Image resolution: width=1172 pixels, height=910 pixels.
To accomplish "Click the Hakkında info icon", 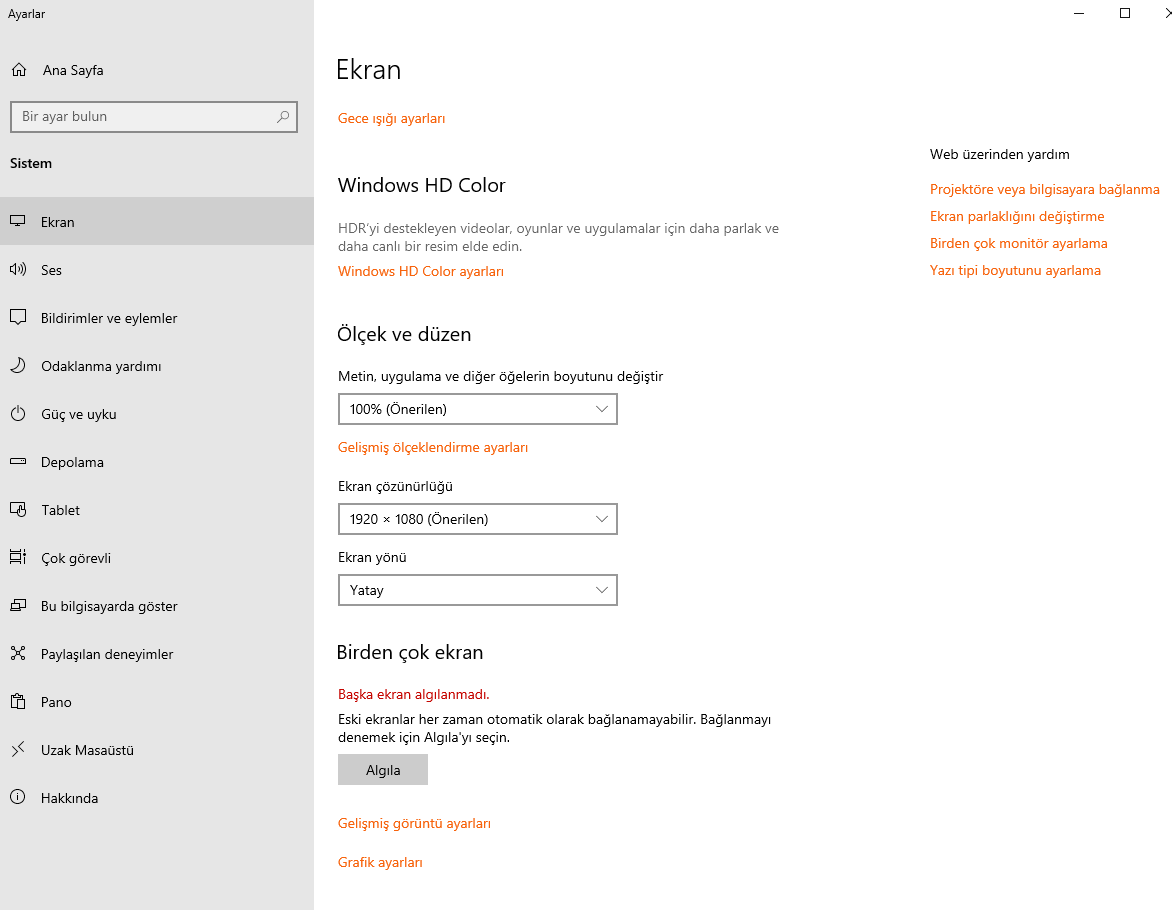I will click(x=18, y=797).
